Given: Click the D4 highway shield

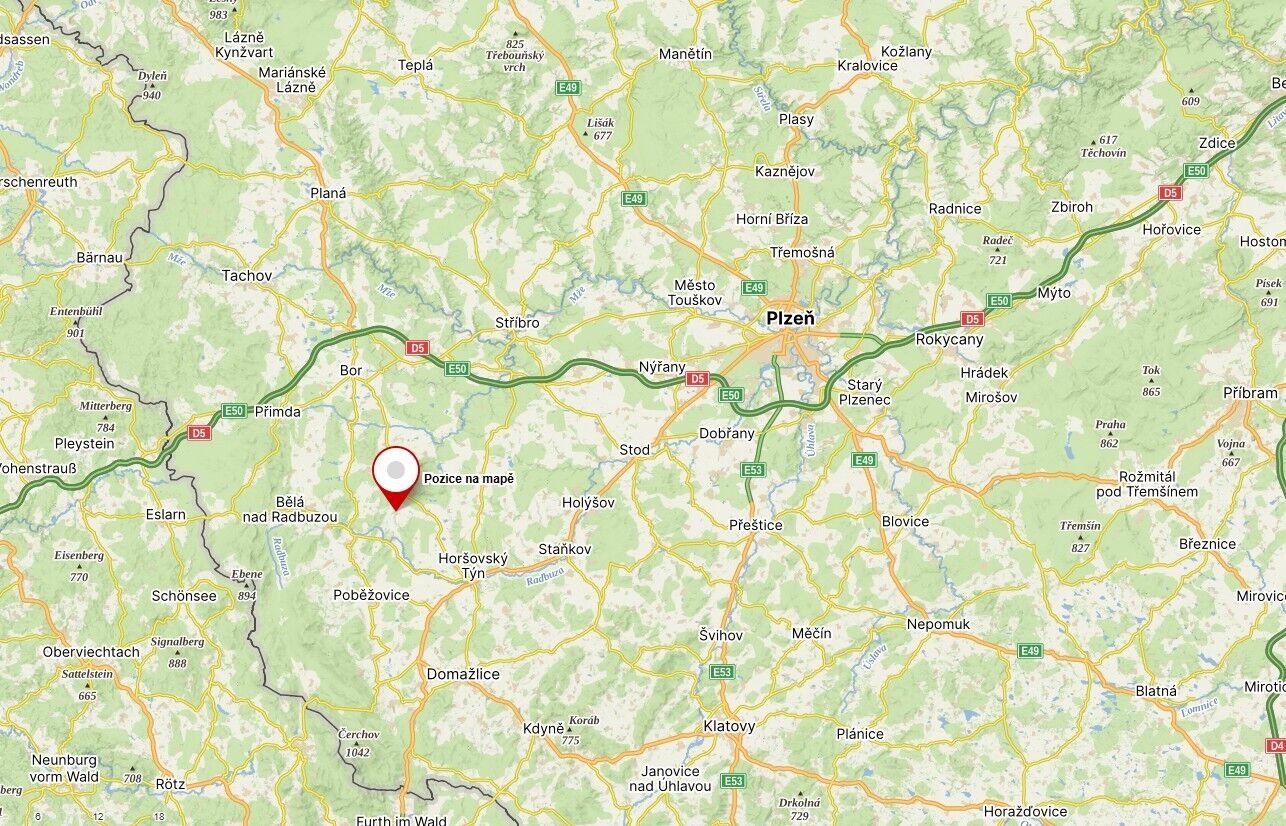Looking at the screenshot, I should pos(1275,745).
